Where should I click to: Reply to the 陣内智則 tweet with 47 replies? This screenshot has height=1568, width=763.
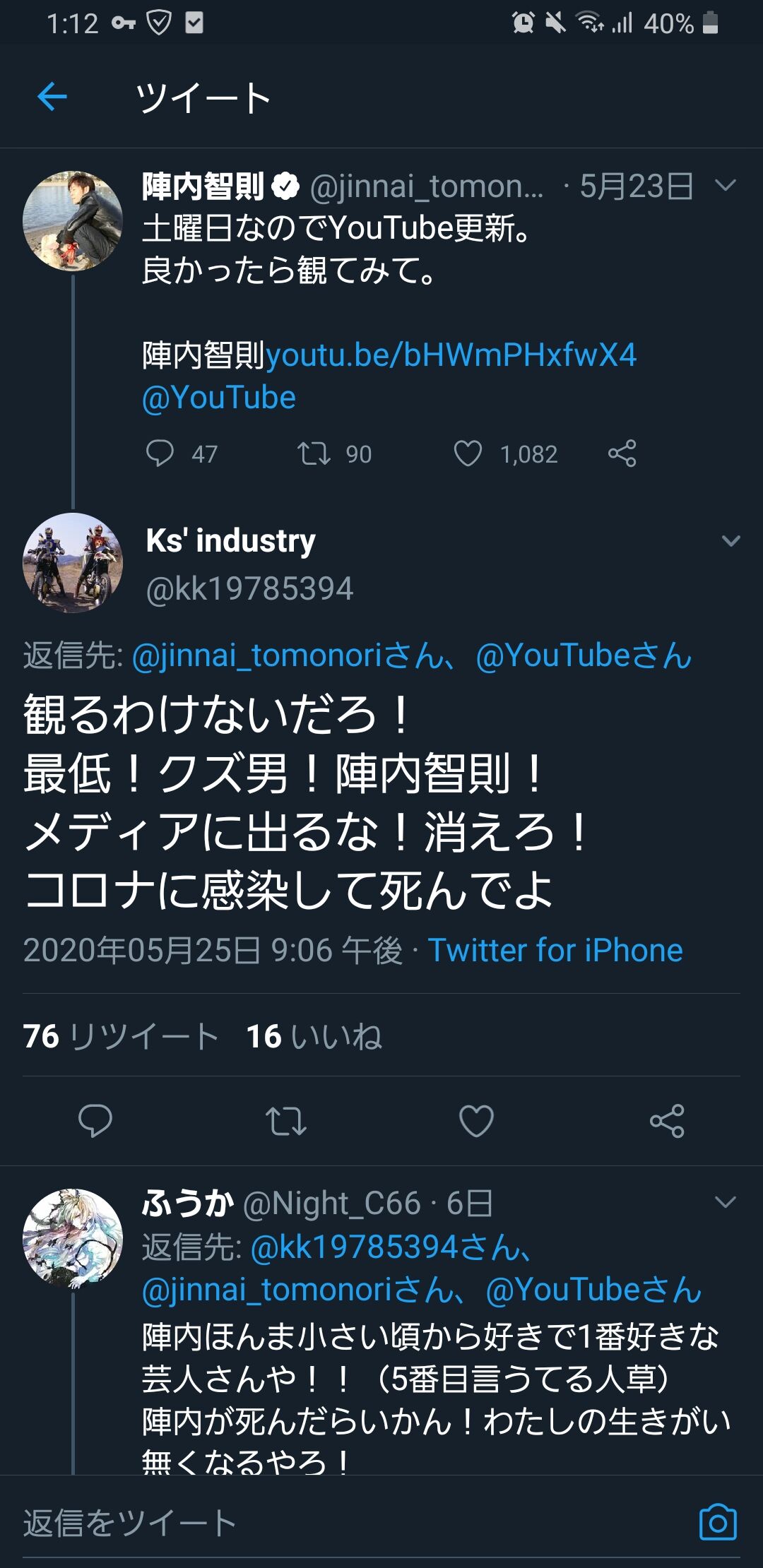click(160, 453)
